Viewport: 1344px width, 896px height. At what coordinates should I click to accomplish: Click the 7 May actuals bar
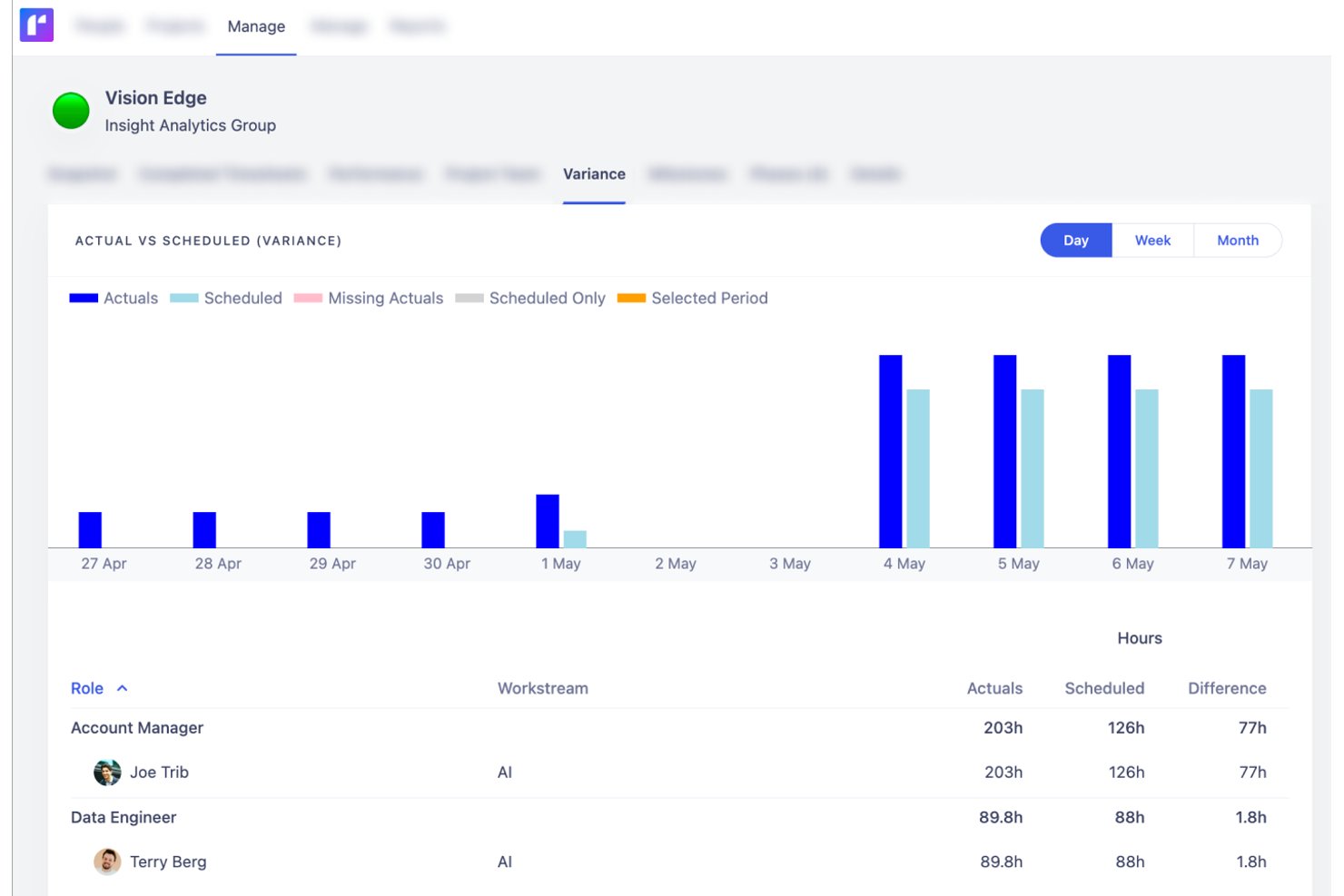point(1234,451)
